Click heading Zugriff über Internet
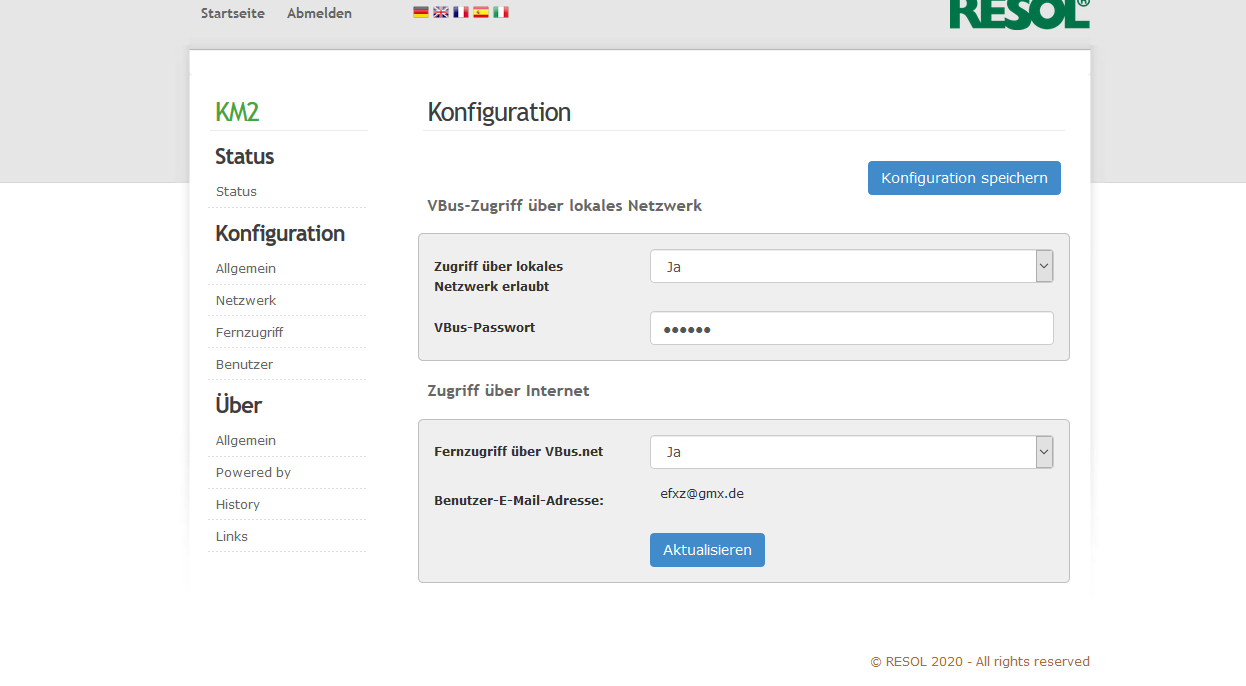Image resolution: width=1246 pixels, height=686 pixels. tap(509, 391)
